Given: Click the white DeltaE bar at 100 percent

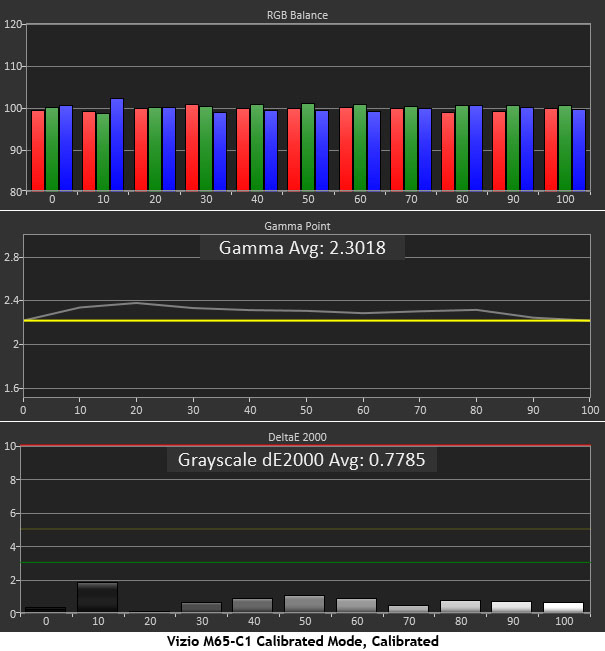Looking at the screenshot, I should [561, 607].
